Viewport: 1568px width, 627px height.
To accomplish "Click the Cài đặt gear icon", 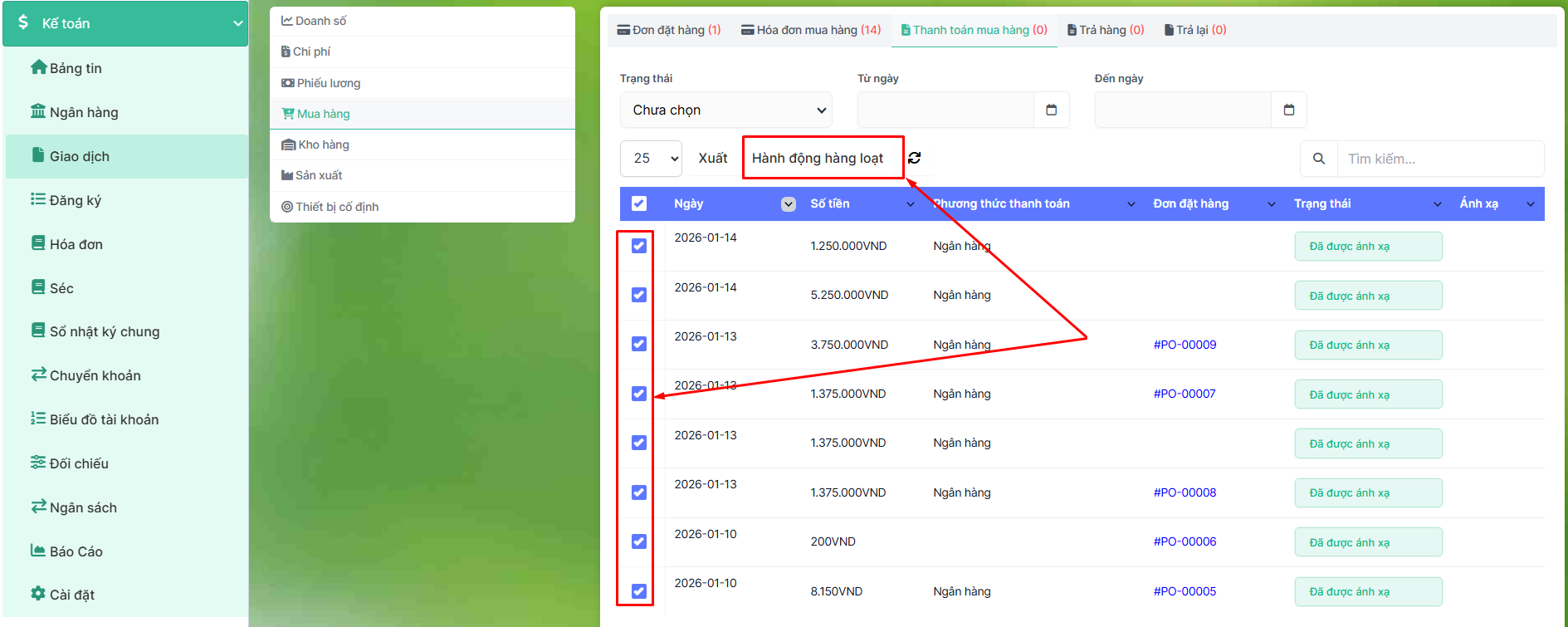I will [38, 594].
